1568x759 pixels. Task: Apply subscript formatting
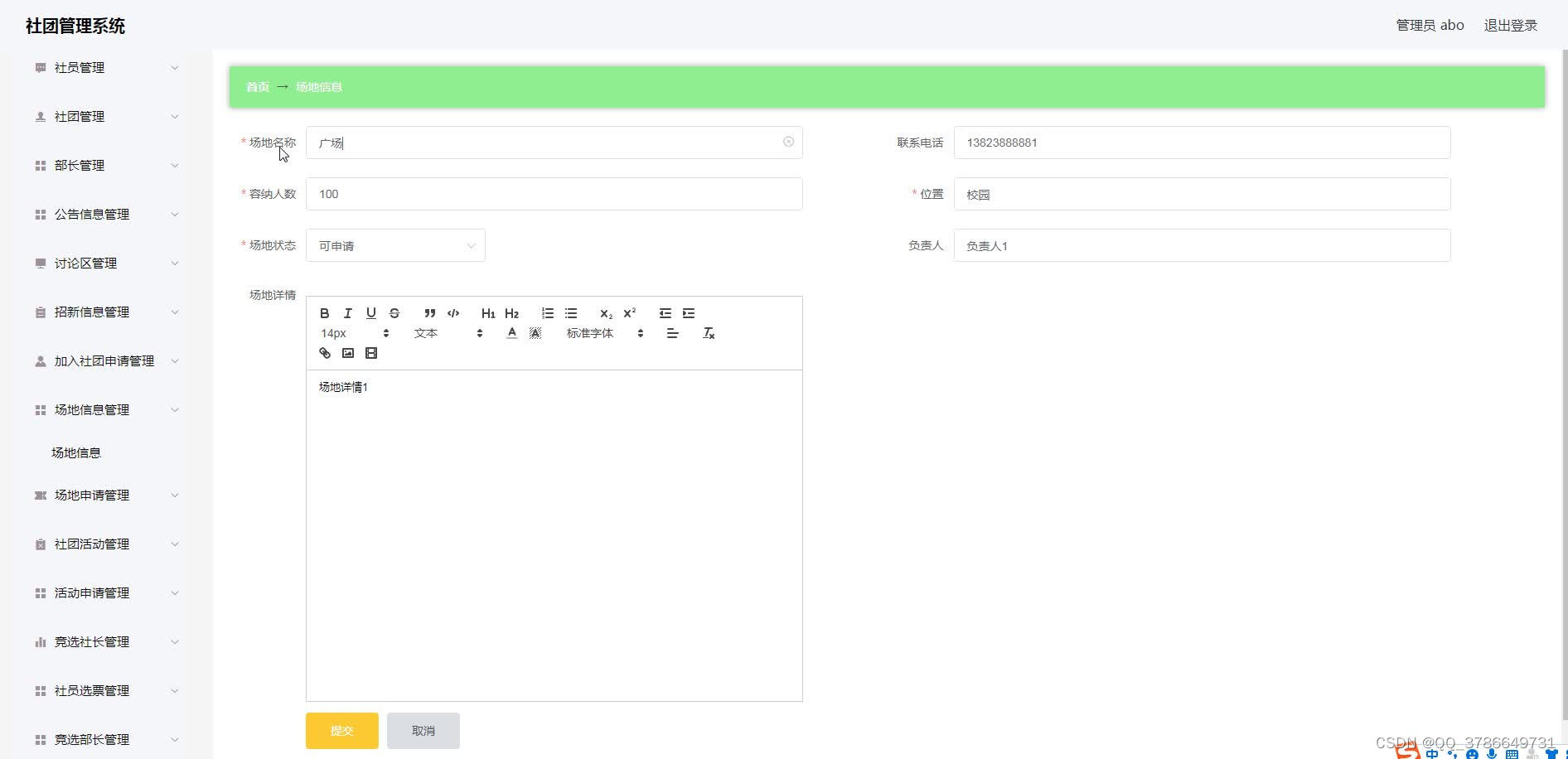click(x=606, y=313)
